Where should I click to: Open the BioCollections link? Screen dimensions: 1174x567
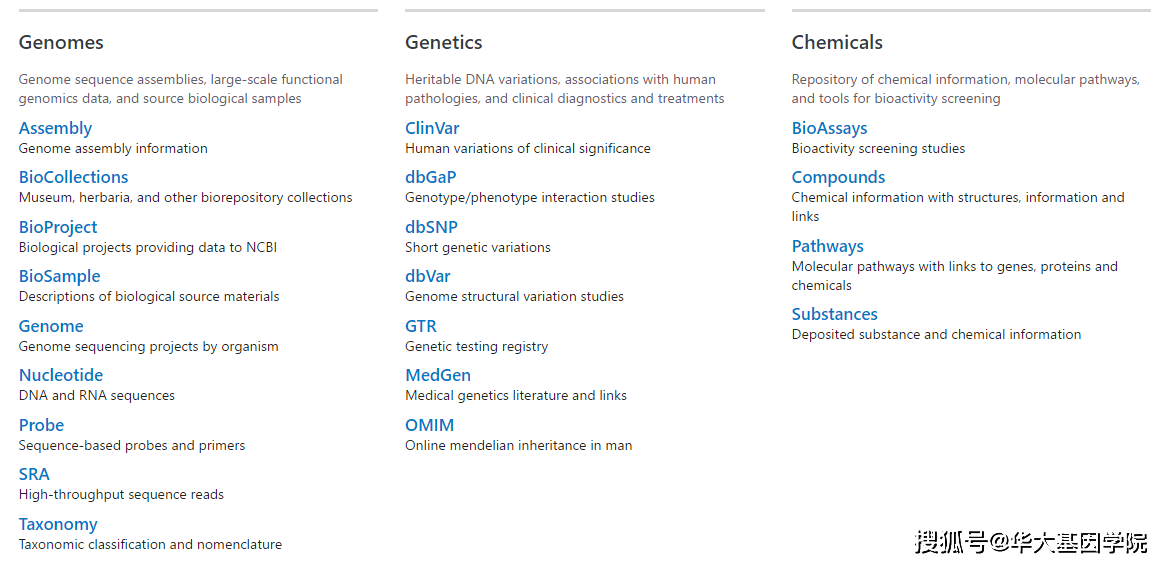tap(73, 178)
